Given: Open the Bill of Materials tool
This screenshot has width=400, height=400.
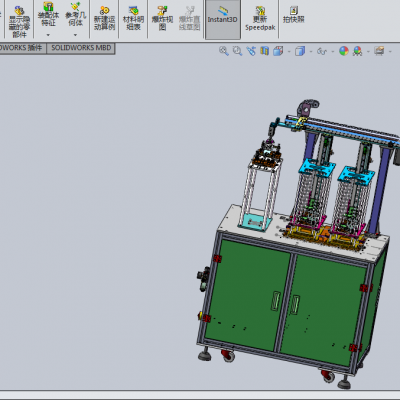Looking at the screenshot, I should click(133, 19).
